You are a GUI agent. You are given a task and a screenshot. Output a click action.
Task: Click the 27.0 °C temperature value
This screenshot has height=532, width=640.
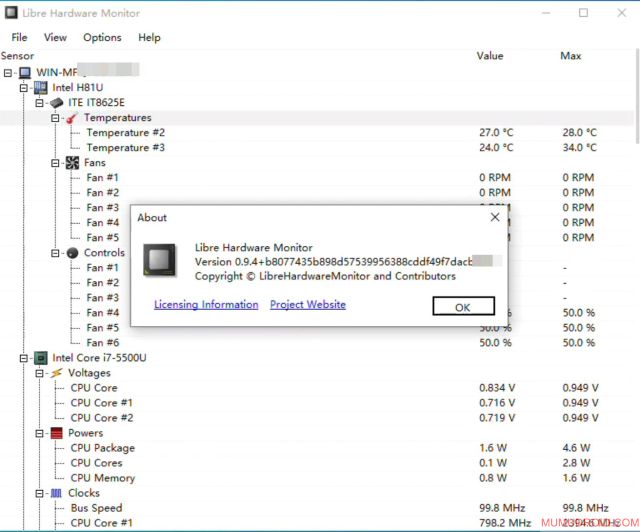(496, 133)
